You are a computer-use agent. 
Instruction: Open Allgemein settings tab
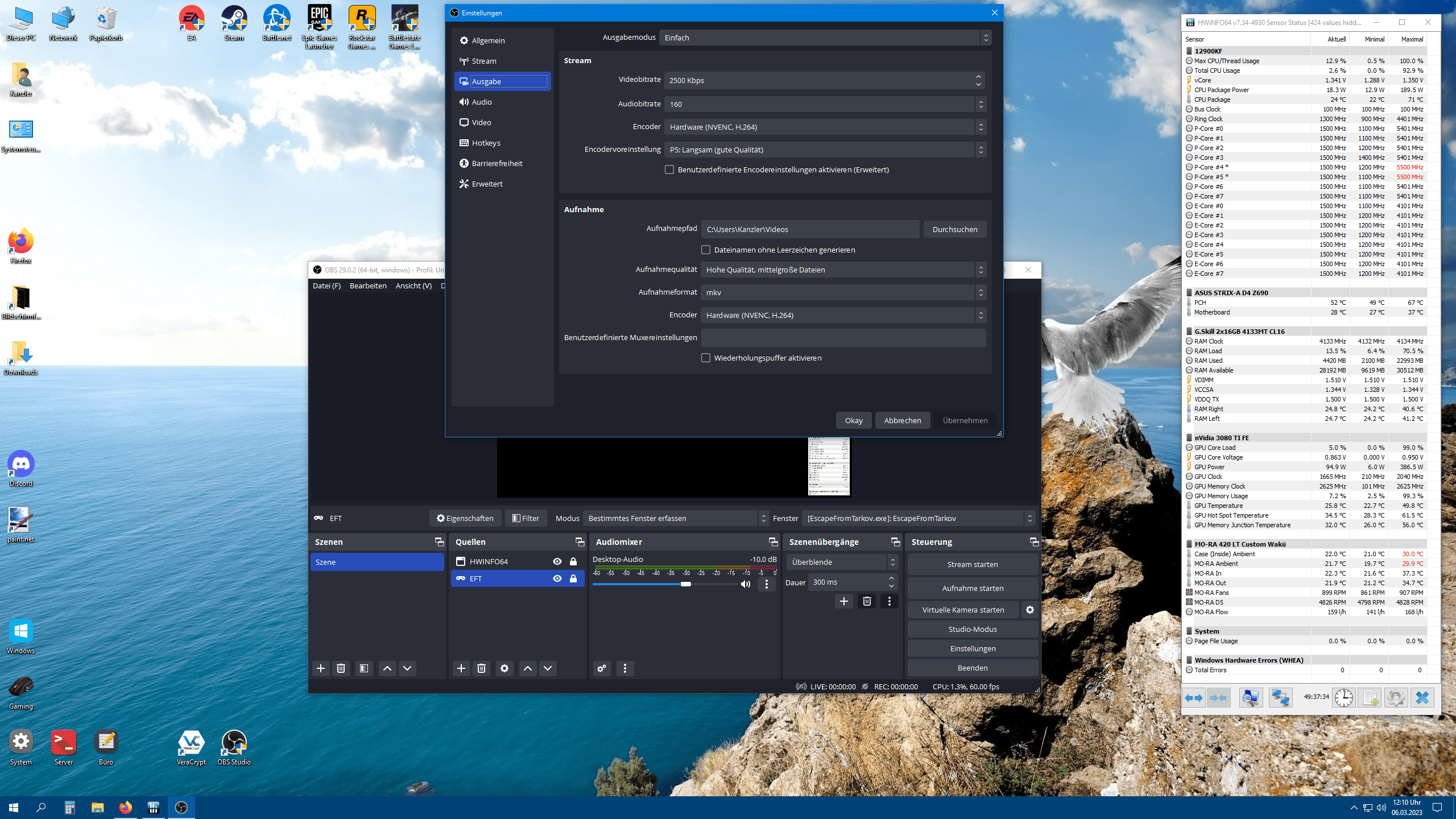(502, 40)
